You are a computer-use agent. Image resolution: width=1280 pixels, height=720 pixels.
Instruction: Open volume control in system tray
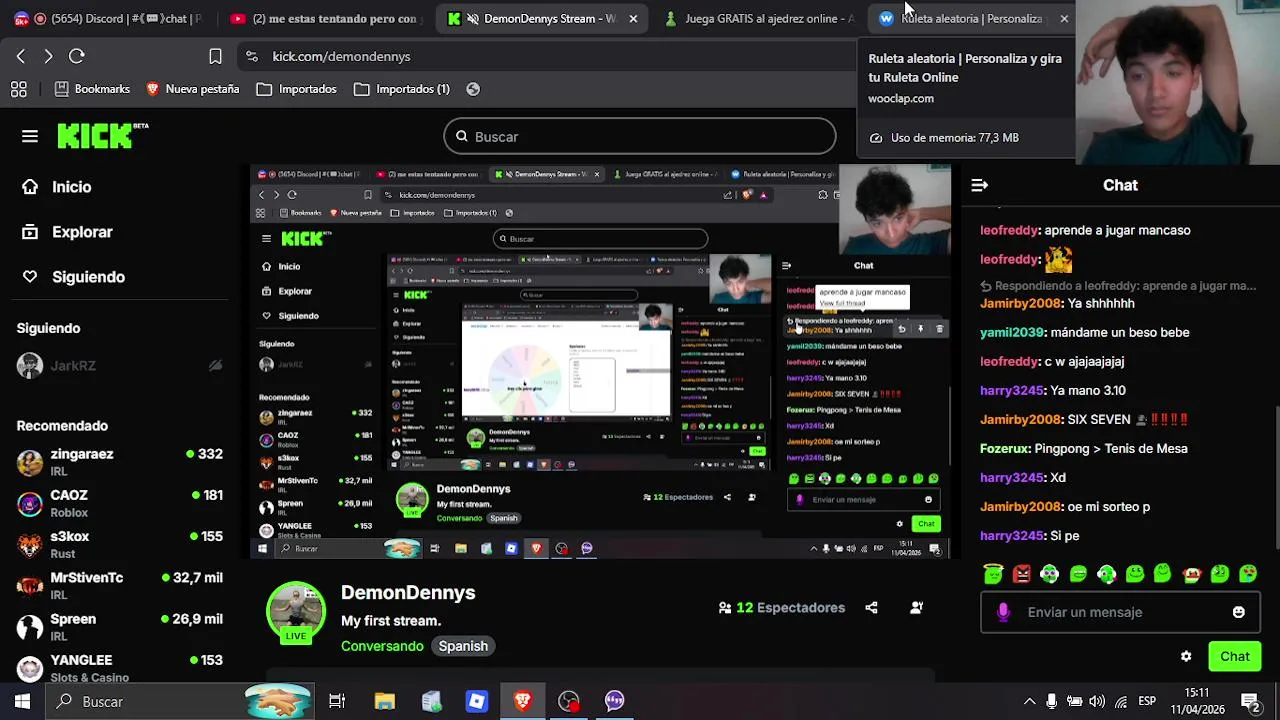click(1097, 701)
